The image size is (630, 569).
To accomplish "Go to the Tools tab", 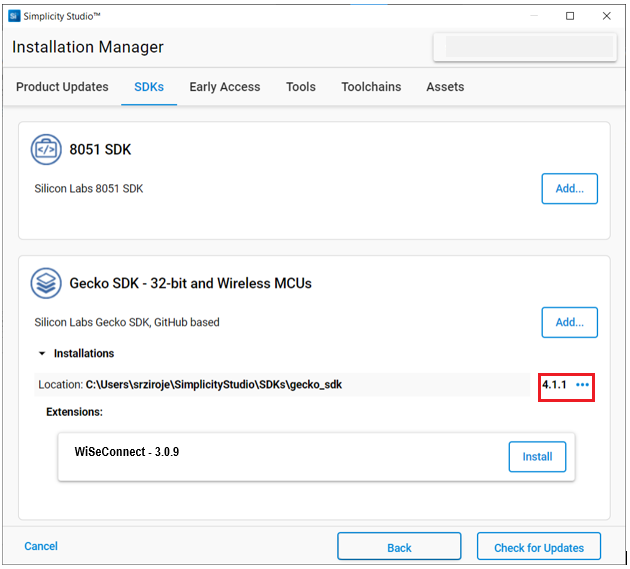I will tap(301, 87).
